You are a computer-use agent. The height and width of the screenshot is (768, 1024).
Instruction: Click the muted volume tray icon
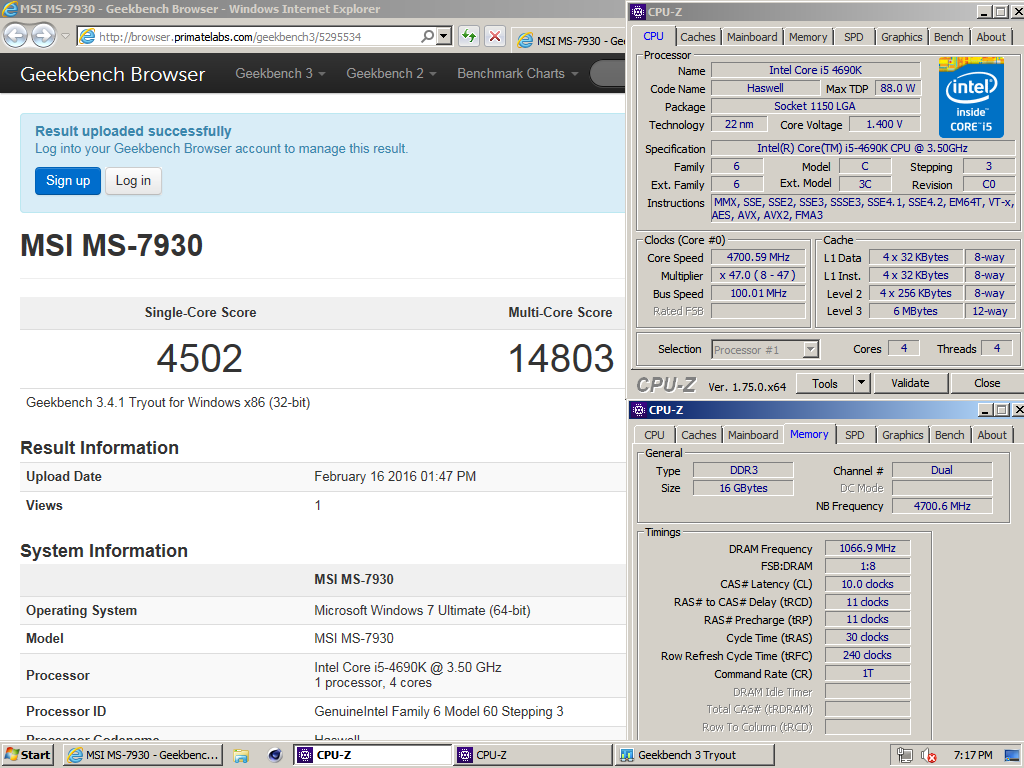[x=929, y=756]
